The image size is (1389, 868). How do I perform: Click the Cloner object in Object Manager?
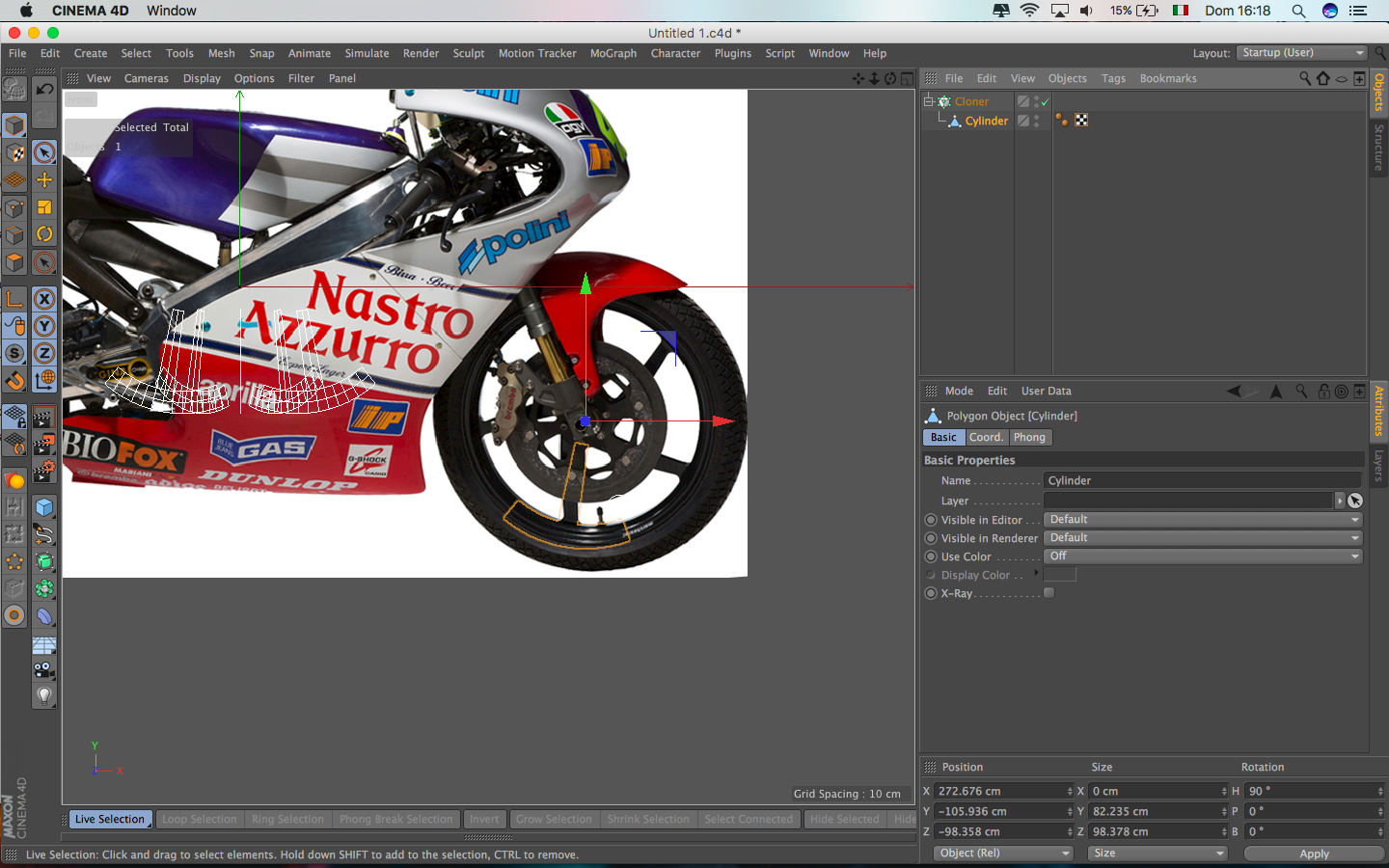click(x=971, y=101)
